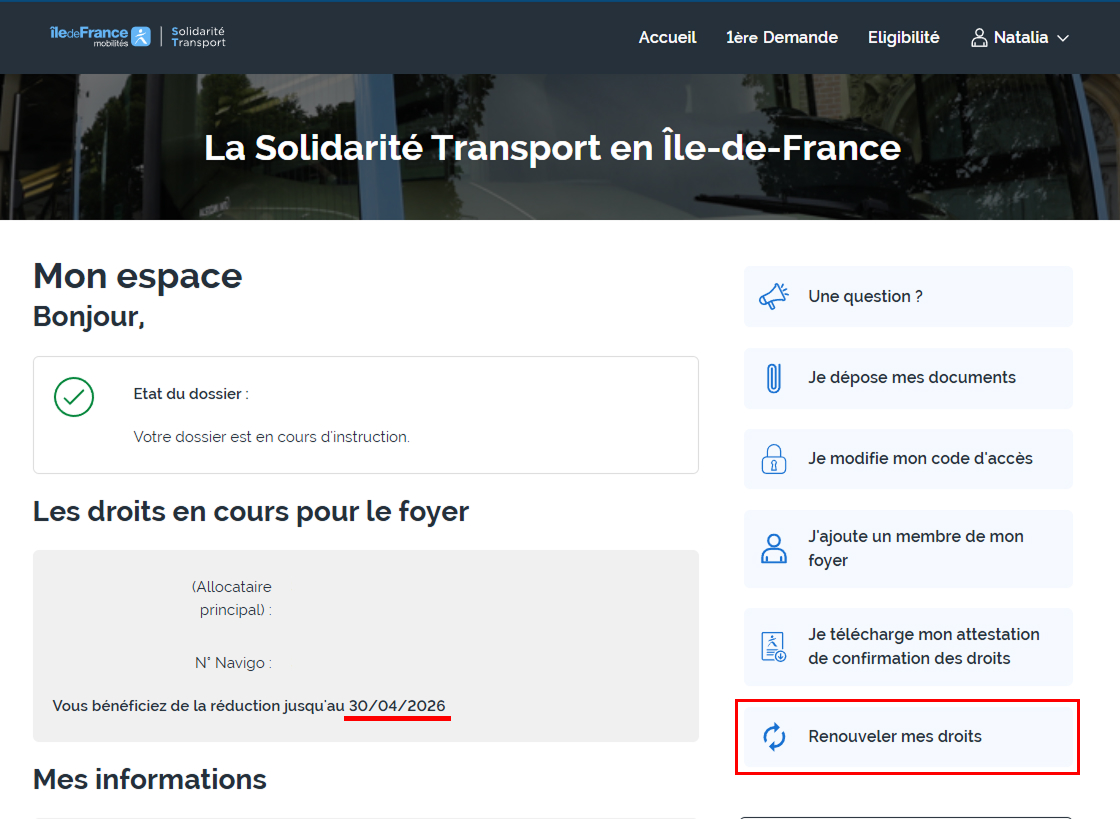1120x819 pixels.
Task: Click the Solidarité Transport header text
Action: 198,37
